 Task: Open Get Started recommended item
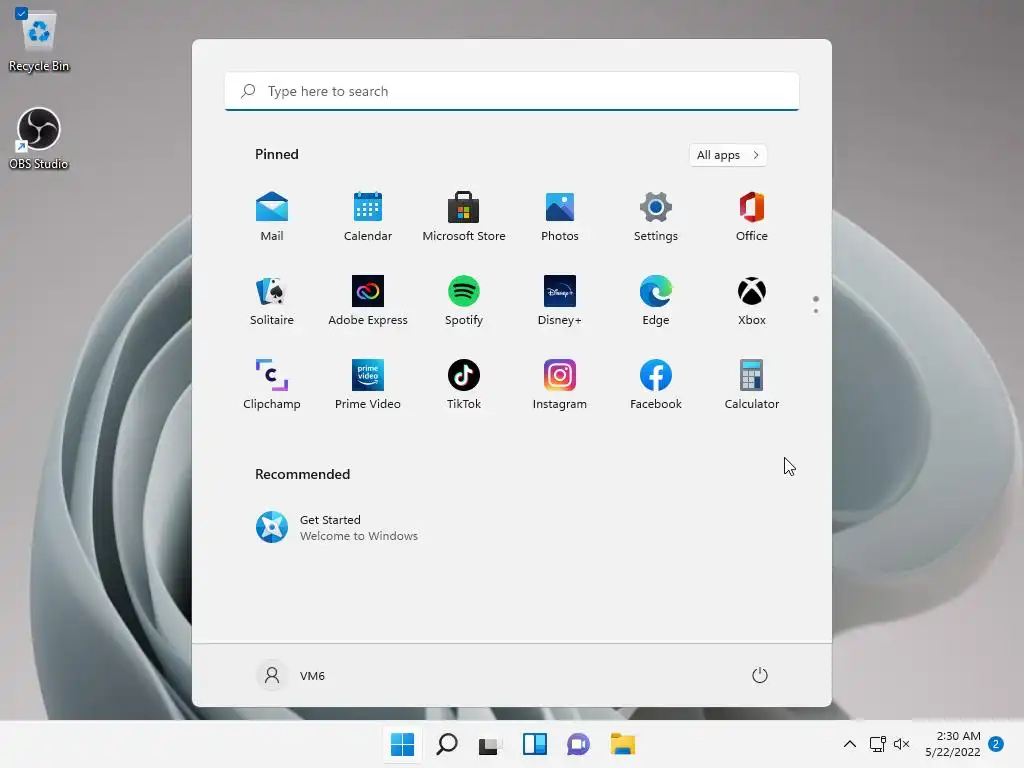(x=336, y=528)
